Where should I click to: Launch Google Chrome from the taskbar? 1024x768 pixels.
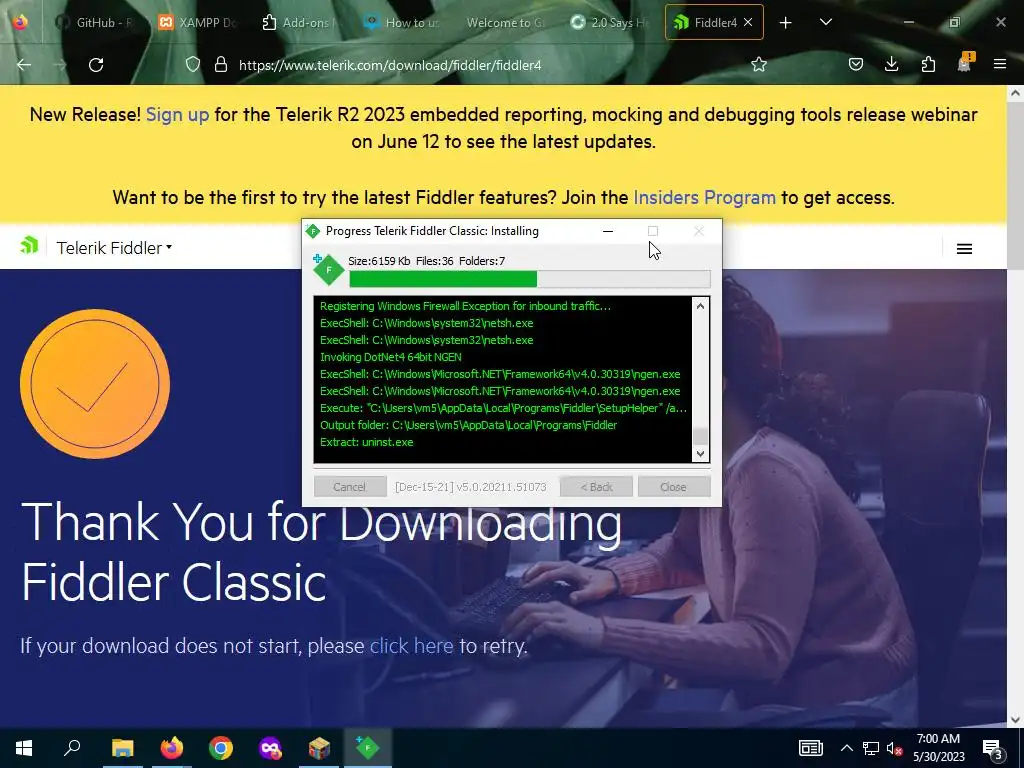221,748
